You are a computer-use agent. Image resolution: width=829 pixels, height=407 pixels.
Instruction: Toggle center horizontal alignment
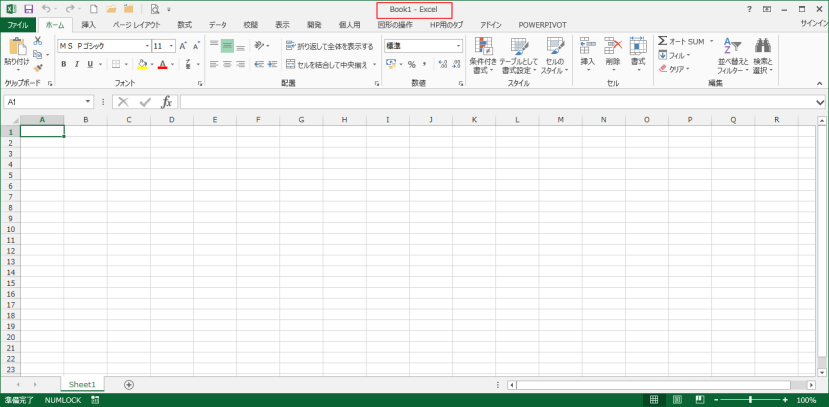click(227, 64)
